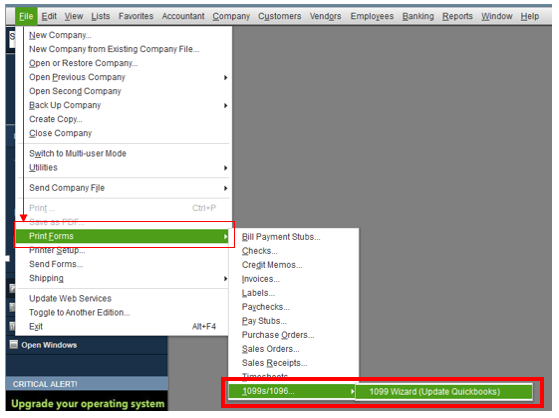
Task: Click Exit in the File menu
Action: click(x=36, y=327)
